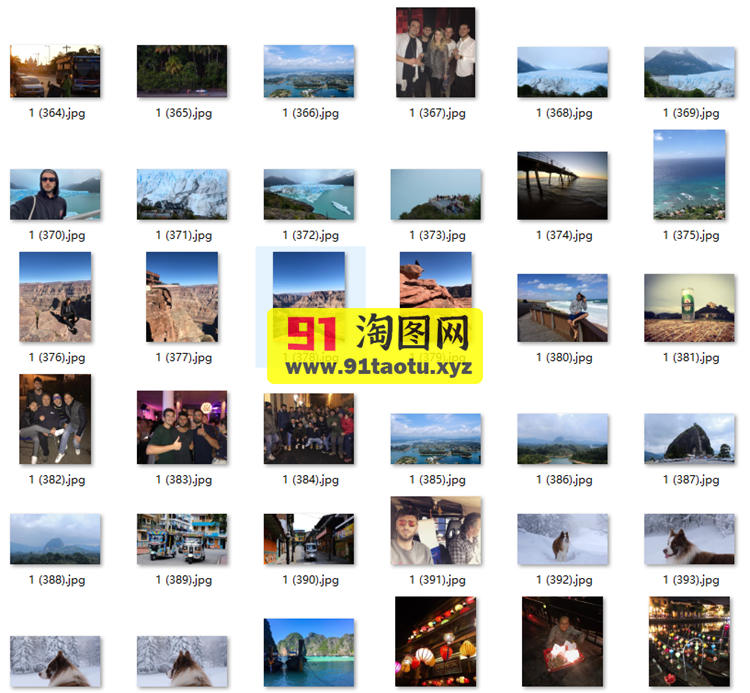Image resolution: width=750 pixels, height=693 pixels.
Task: Click the 1 (387).jpg big rock thumbnail
Action: point(689,439)
